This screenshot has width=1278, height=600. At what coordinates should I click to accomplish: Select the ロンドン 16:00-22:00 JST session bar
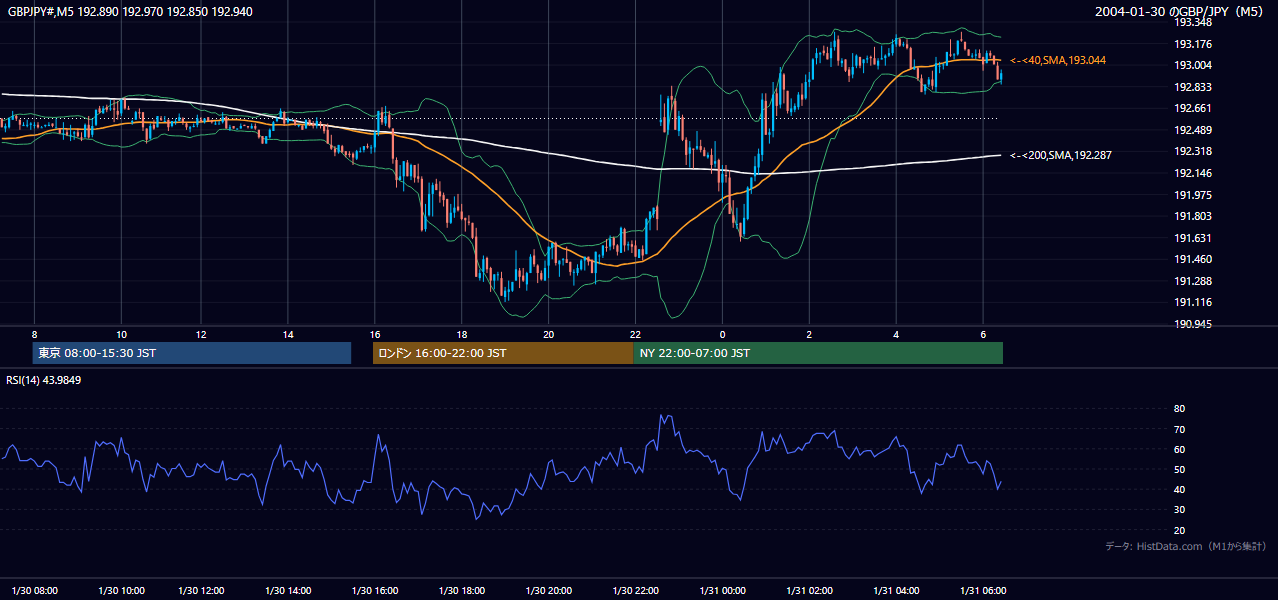[503, 353]
